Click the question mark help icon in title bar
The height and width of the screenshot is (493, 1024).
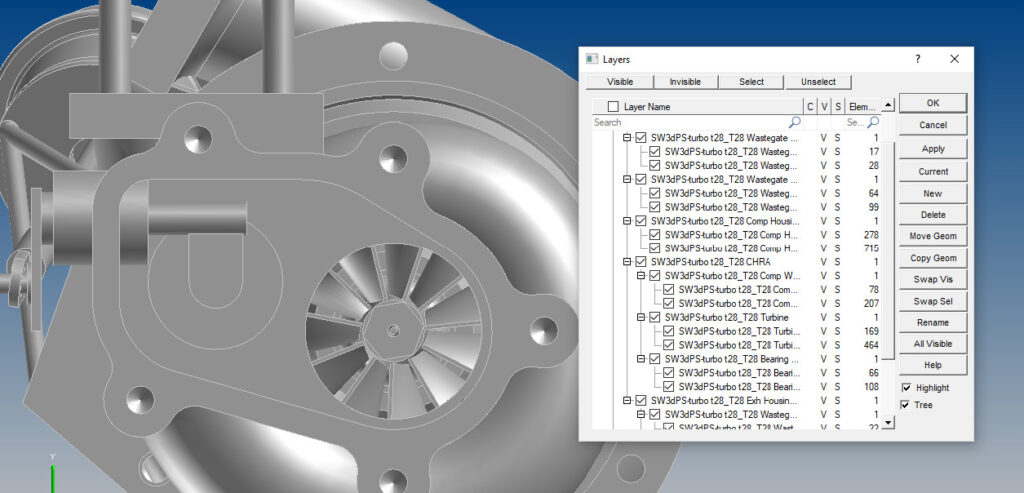point(918,60)
